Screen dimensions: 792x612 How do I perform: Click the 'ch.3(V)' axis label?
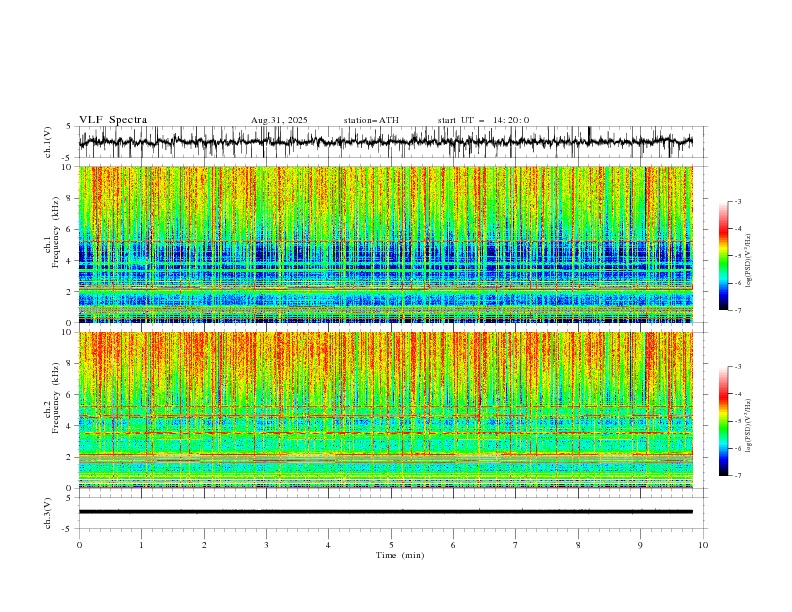(x=48, y=514)
